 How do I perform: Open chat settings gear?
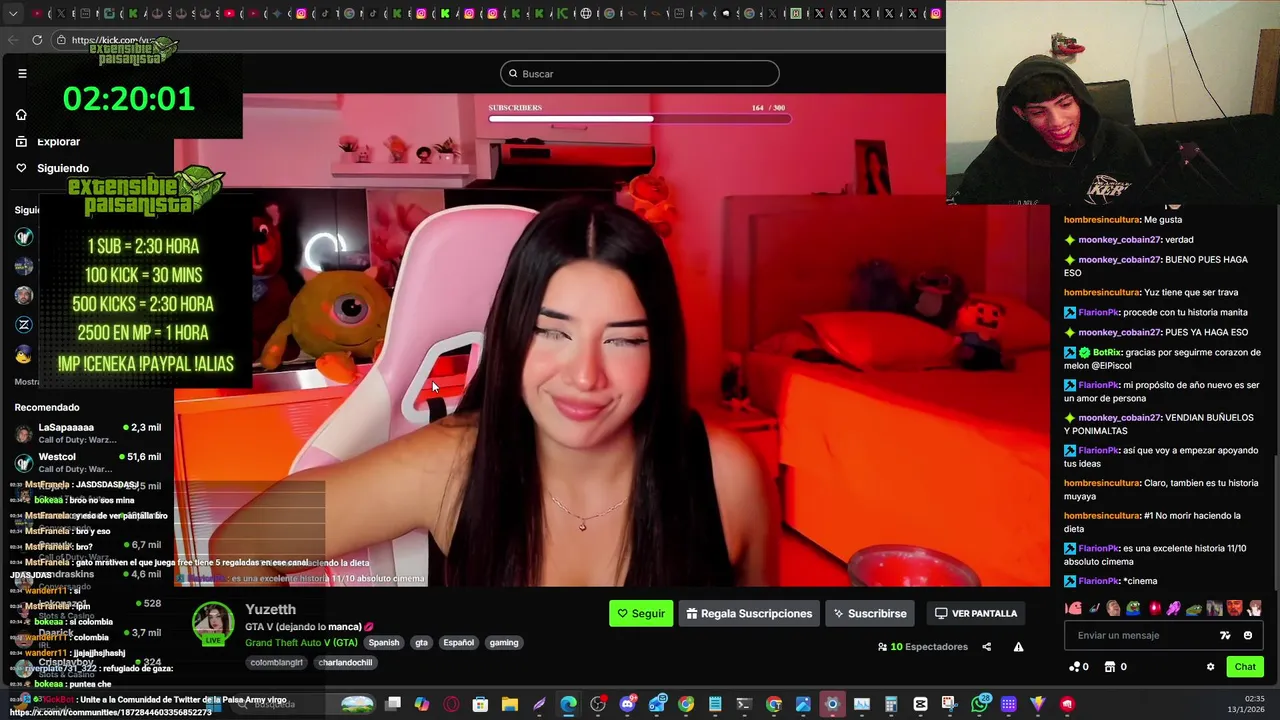click(x=1211, y=667)
